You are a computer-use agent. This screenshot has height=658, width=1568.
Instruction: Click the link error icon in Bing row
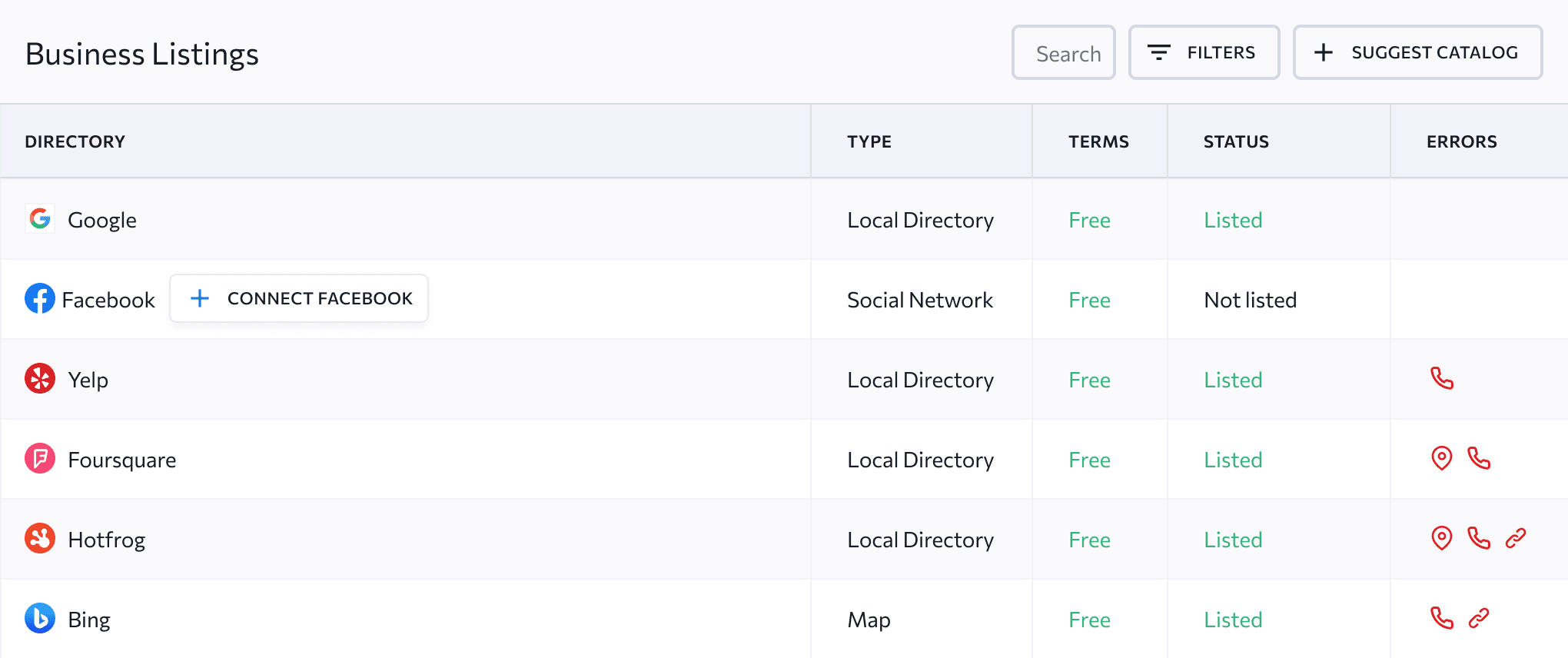point(1479,618)
